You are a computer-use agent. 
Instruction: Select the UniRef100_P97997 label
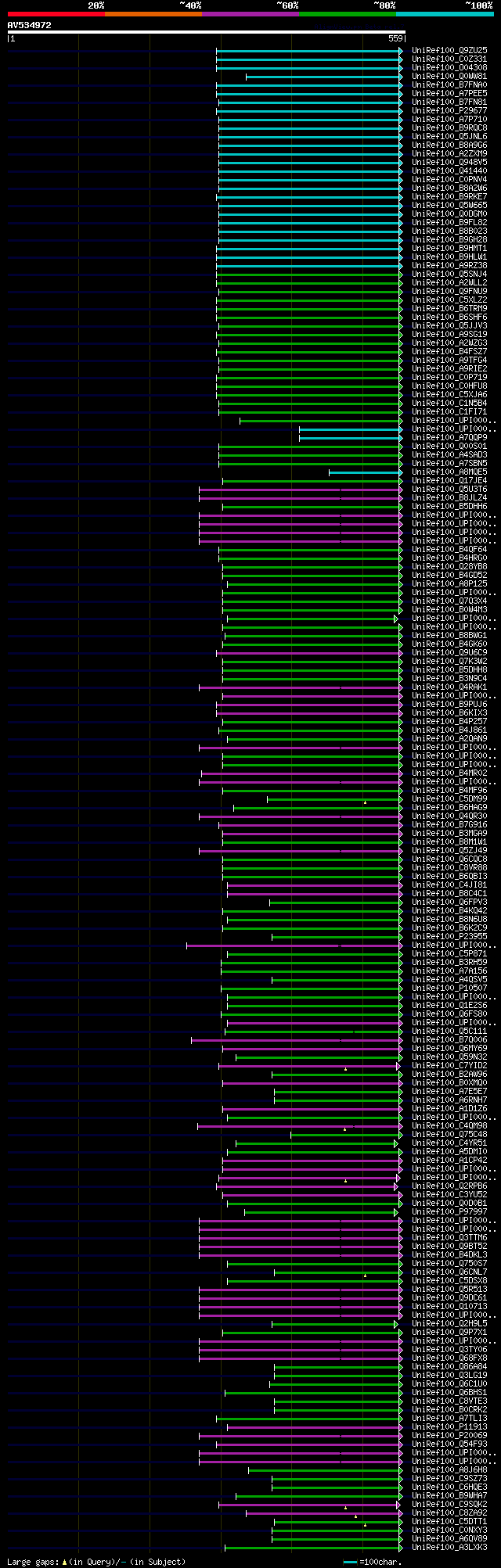pyautogui.click(x=449, y=1211)
